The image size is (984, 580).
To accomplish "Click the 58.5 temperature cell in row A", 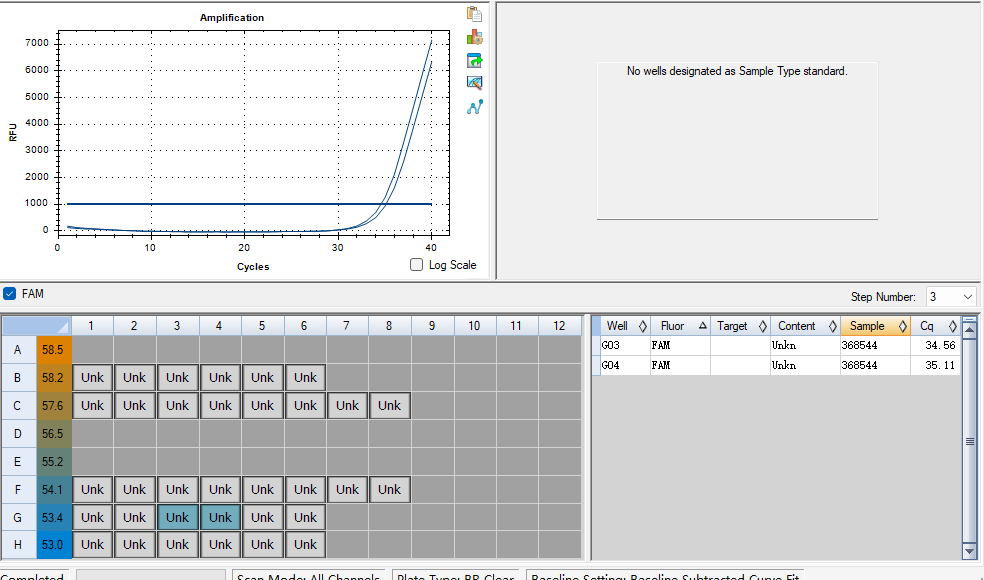I will (x=54, y=350).
